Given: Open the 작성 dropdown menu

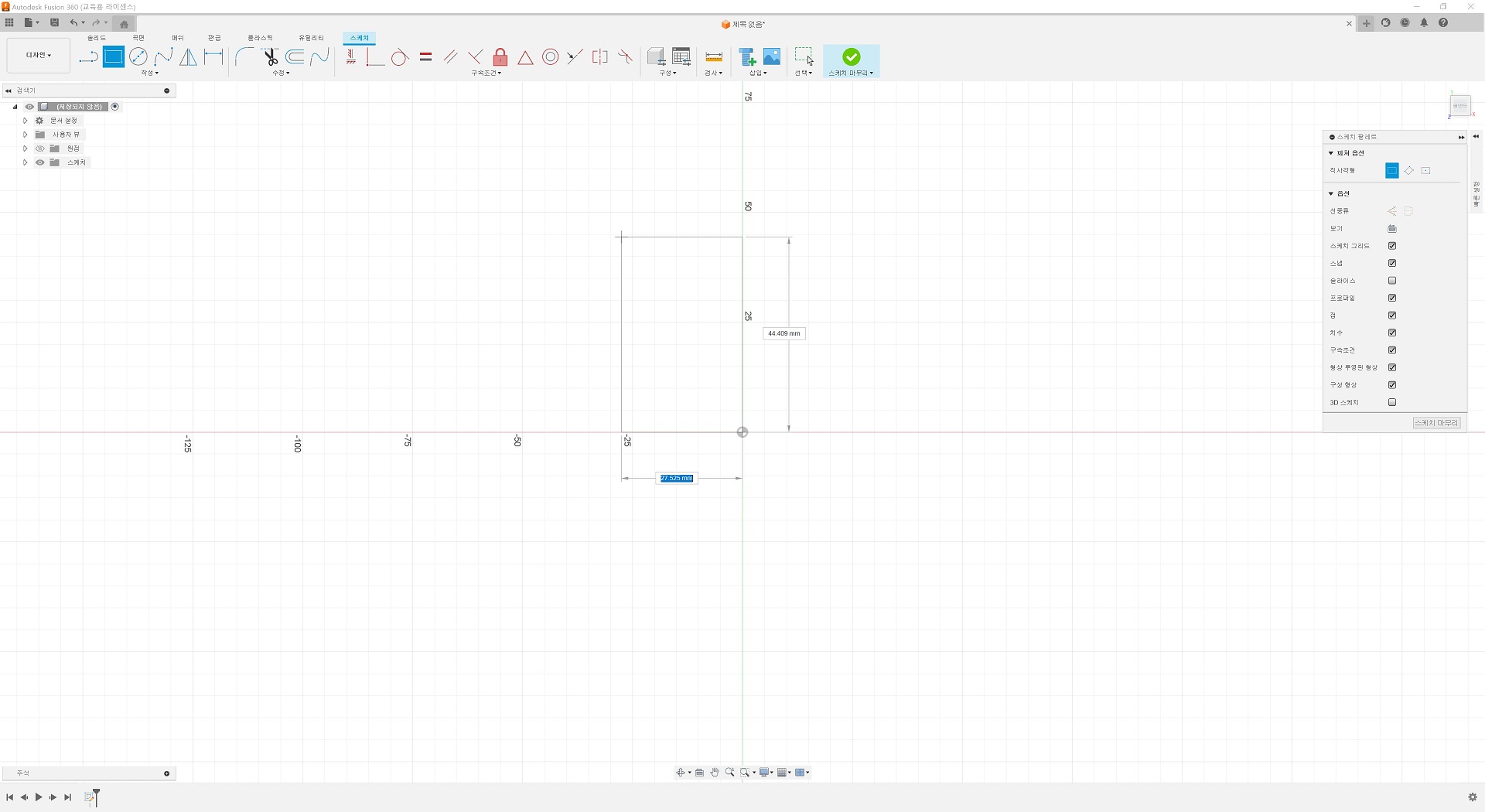Looking at the screenshot, I should click(149, 73).
